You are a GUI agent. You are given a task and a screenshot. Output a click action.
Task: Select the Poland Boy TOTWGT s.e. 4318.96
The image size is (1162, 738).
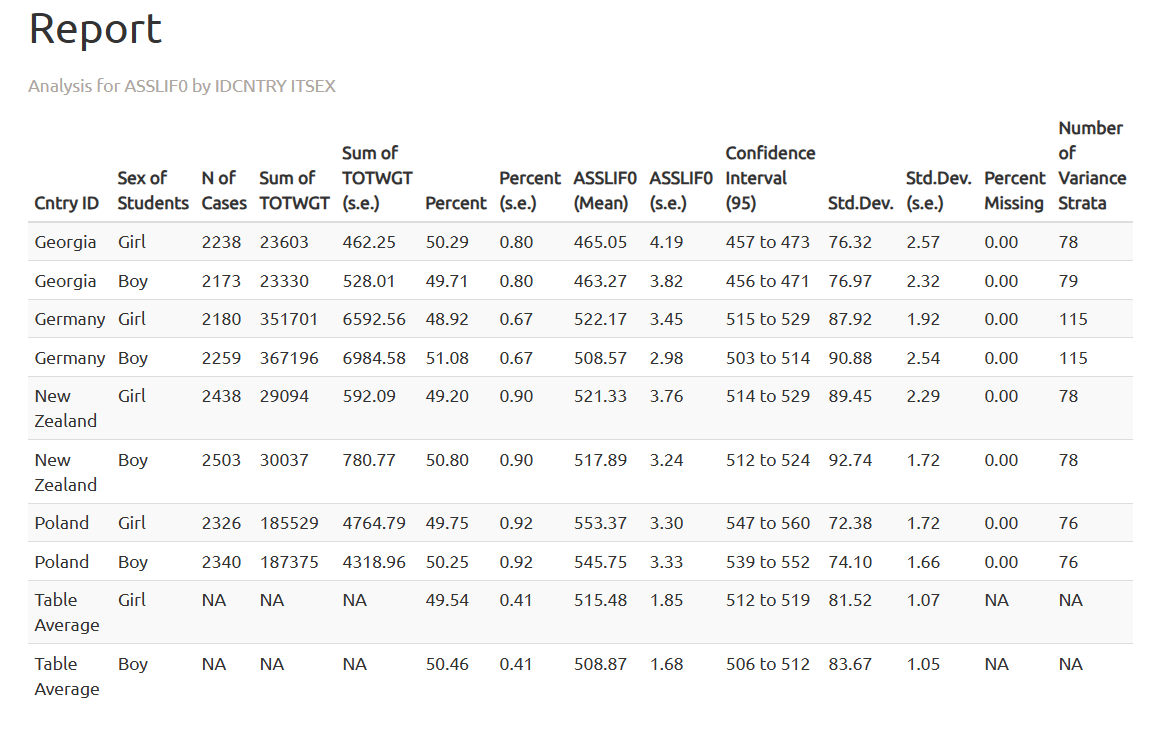[x=374, y=562]
